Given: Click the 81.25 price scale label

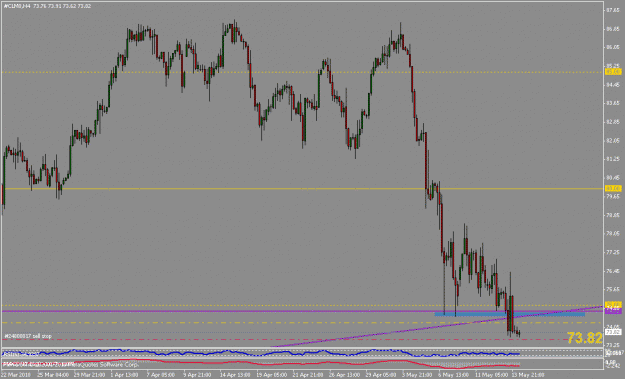Looking at the screenshot, I should pos(613,159).
